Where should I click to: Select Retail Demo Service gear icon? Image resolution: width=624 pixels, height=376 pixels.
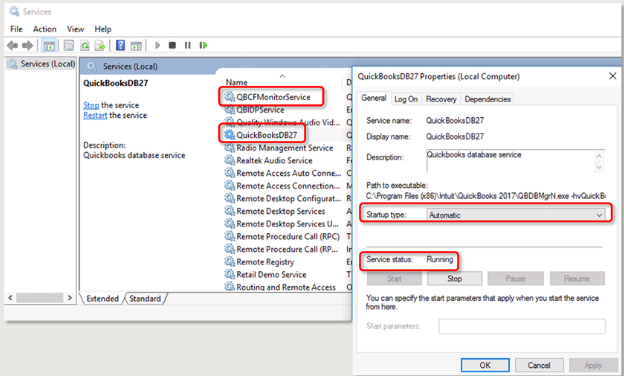click(x=230, y=275)
